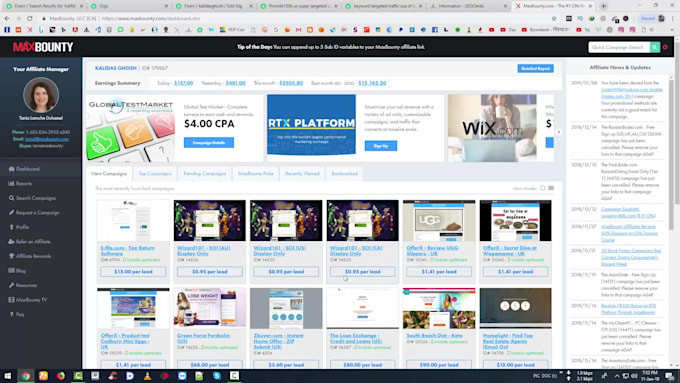Open the Reports chart icon

[x=11, y=183]
